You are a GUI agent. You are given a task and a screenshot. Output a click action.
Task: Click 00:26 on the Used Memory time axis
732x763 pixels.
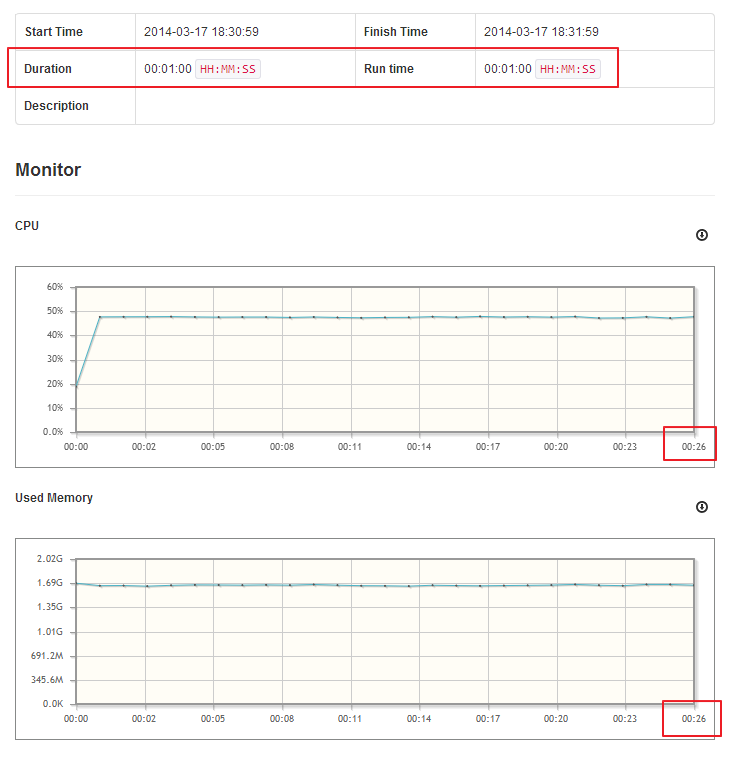[x=693, y=719]
